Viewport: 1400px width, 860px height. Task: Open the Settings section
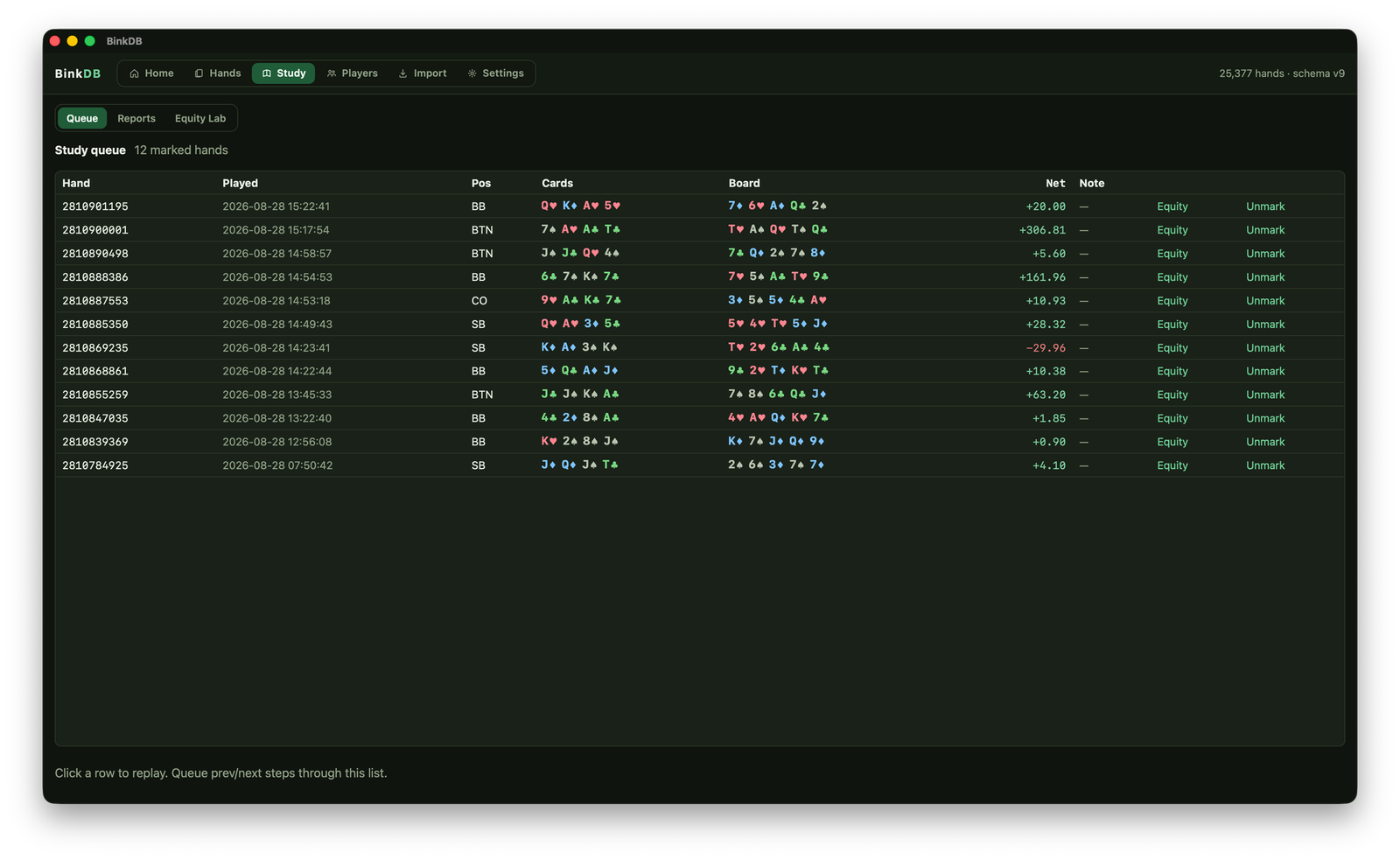coord(496,73)
